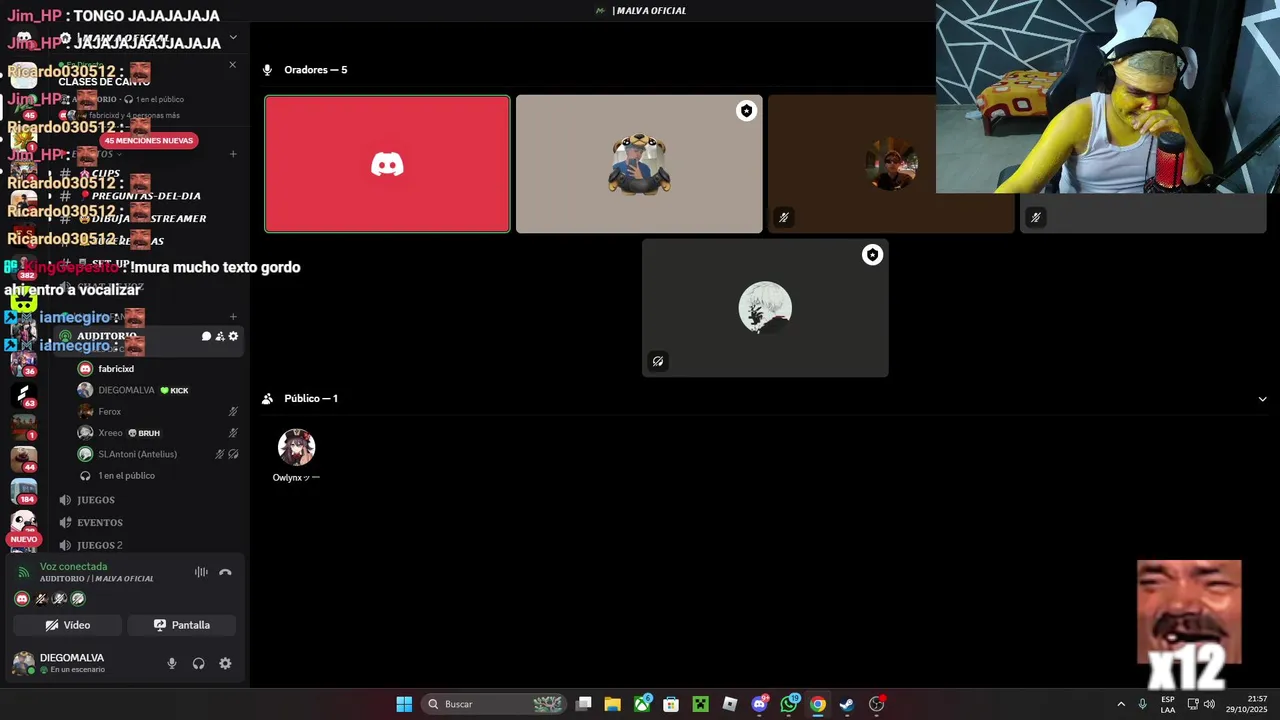Click the Oradores — 5 header

coord(315,70)
